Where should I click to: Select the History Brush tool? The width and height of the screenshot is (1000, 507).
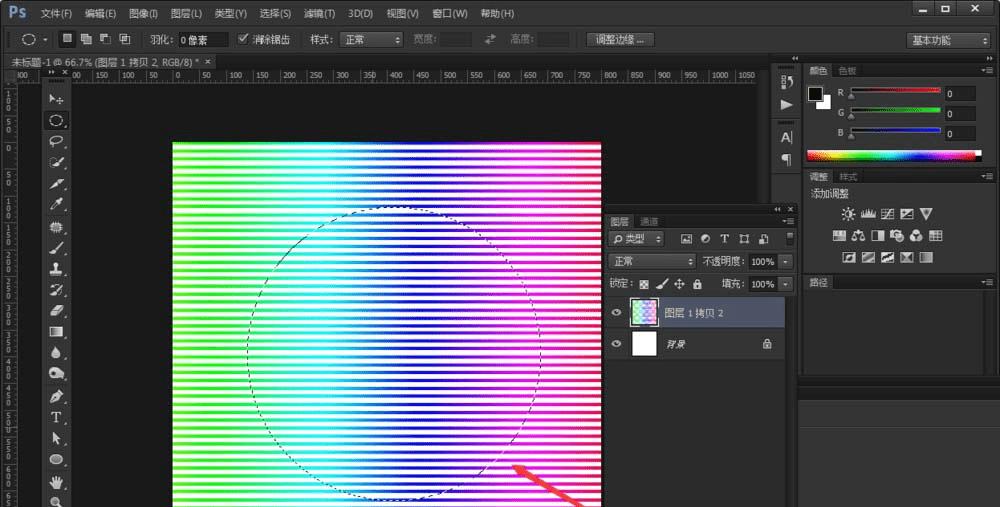pyautogui.click(x=56, y=290)
